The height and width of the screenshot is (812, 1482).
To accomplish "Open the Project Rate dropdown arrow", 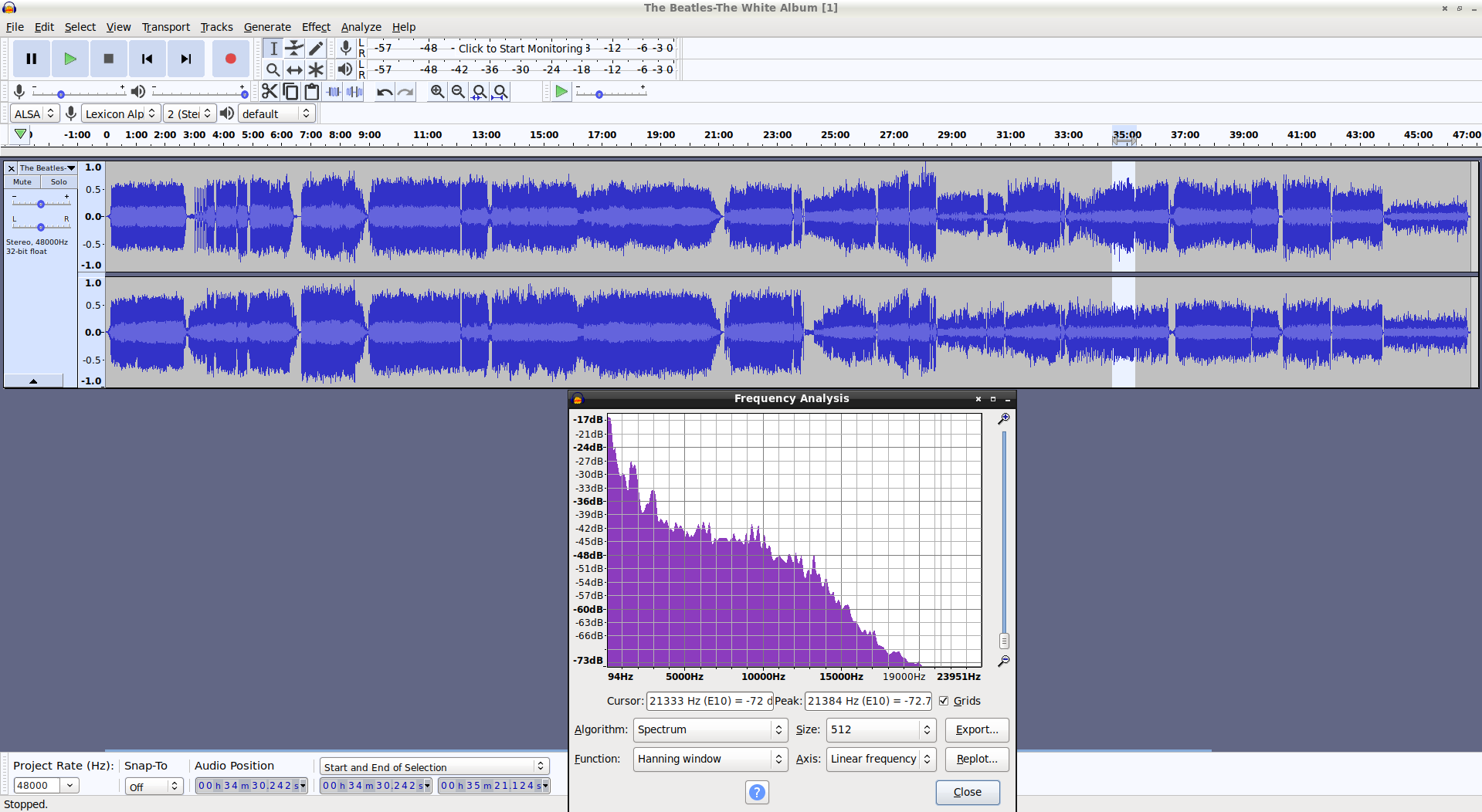I will (70, 785).
